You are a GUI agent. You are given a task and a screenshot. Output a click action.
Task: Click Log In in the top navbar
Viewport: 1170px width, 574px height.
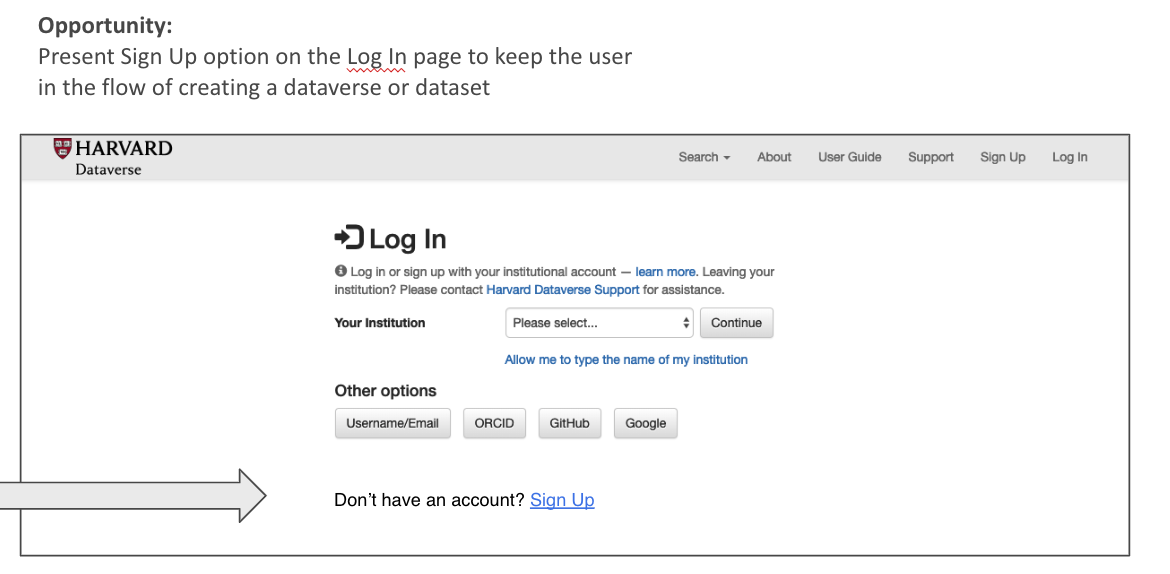pos(1069,157)
